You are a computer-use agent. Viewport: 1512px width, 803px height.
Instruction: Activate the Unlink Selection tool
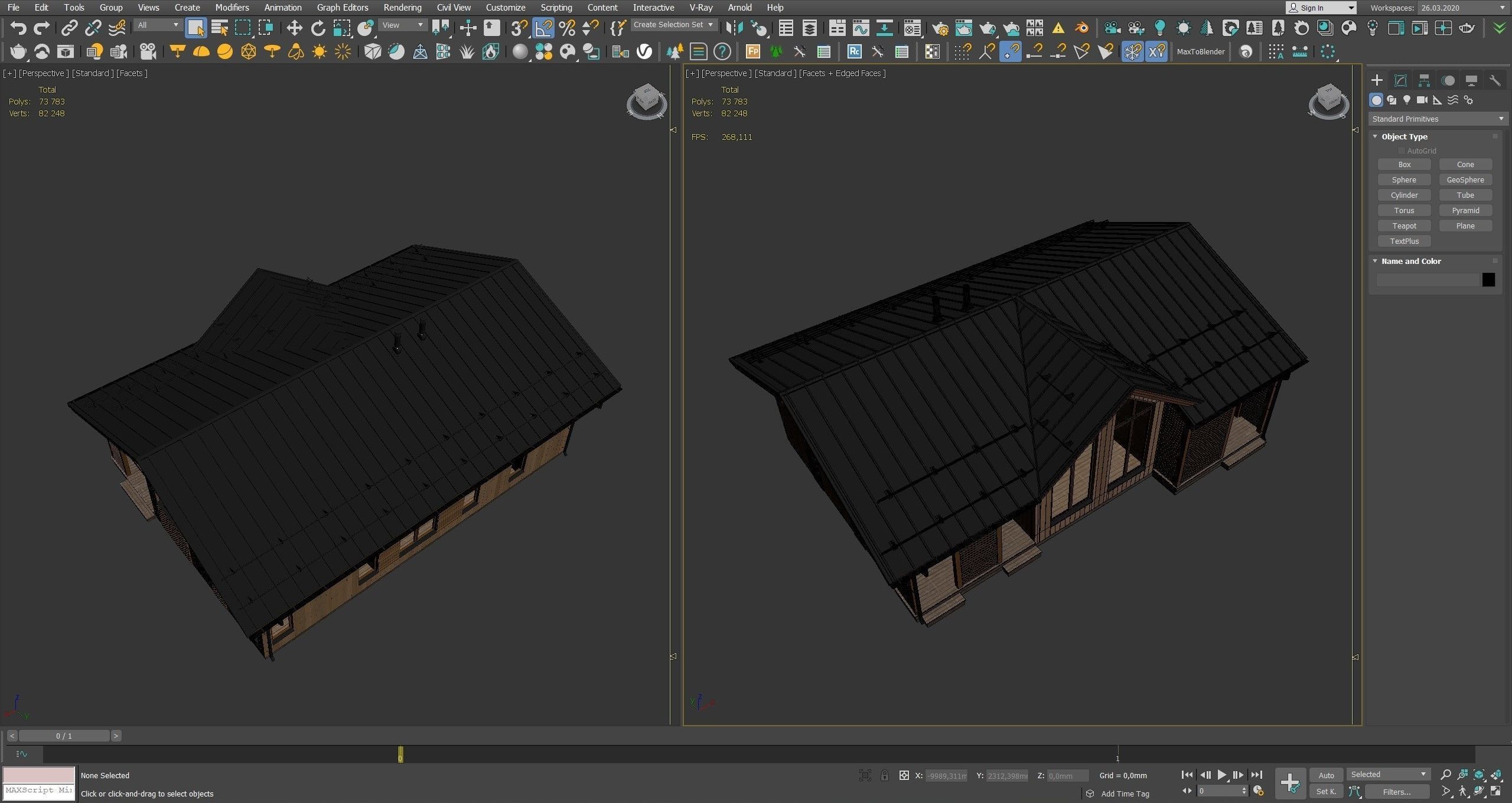tap(93, 28)
